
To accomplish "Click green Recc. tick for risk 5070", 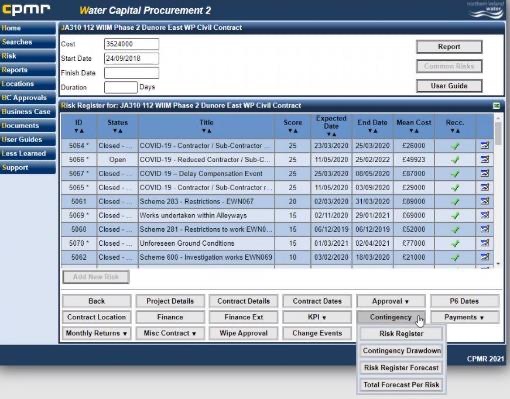I will point(455,244).
